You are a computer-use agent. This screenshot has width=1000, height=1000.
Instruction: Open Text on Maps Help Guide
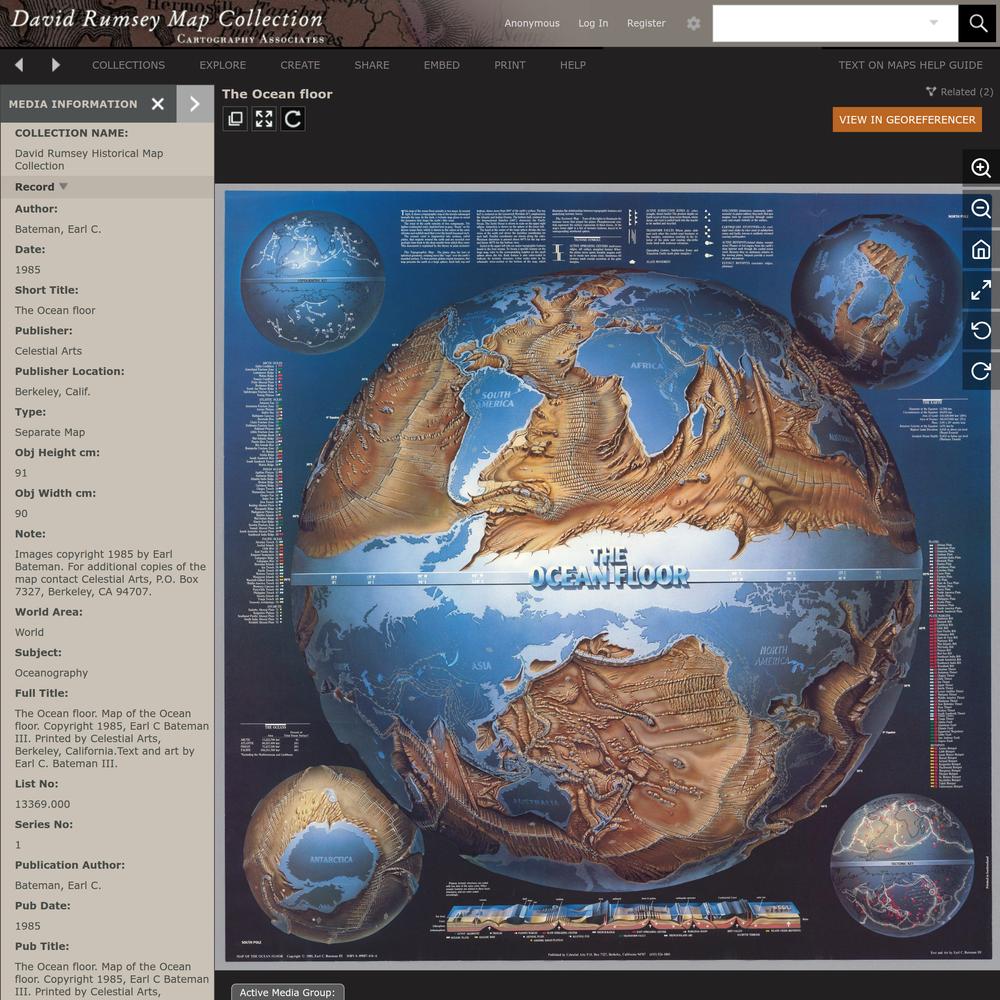point(910,65)
